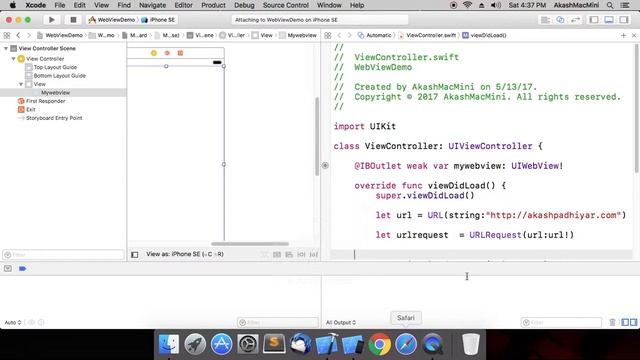Click the View Controller dock icon on canvas
Image resolution: width=640 pixels, height=360 pixels.
click(154, 53)
